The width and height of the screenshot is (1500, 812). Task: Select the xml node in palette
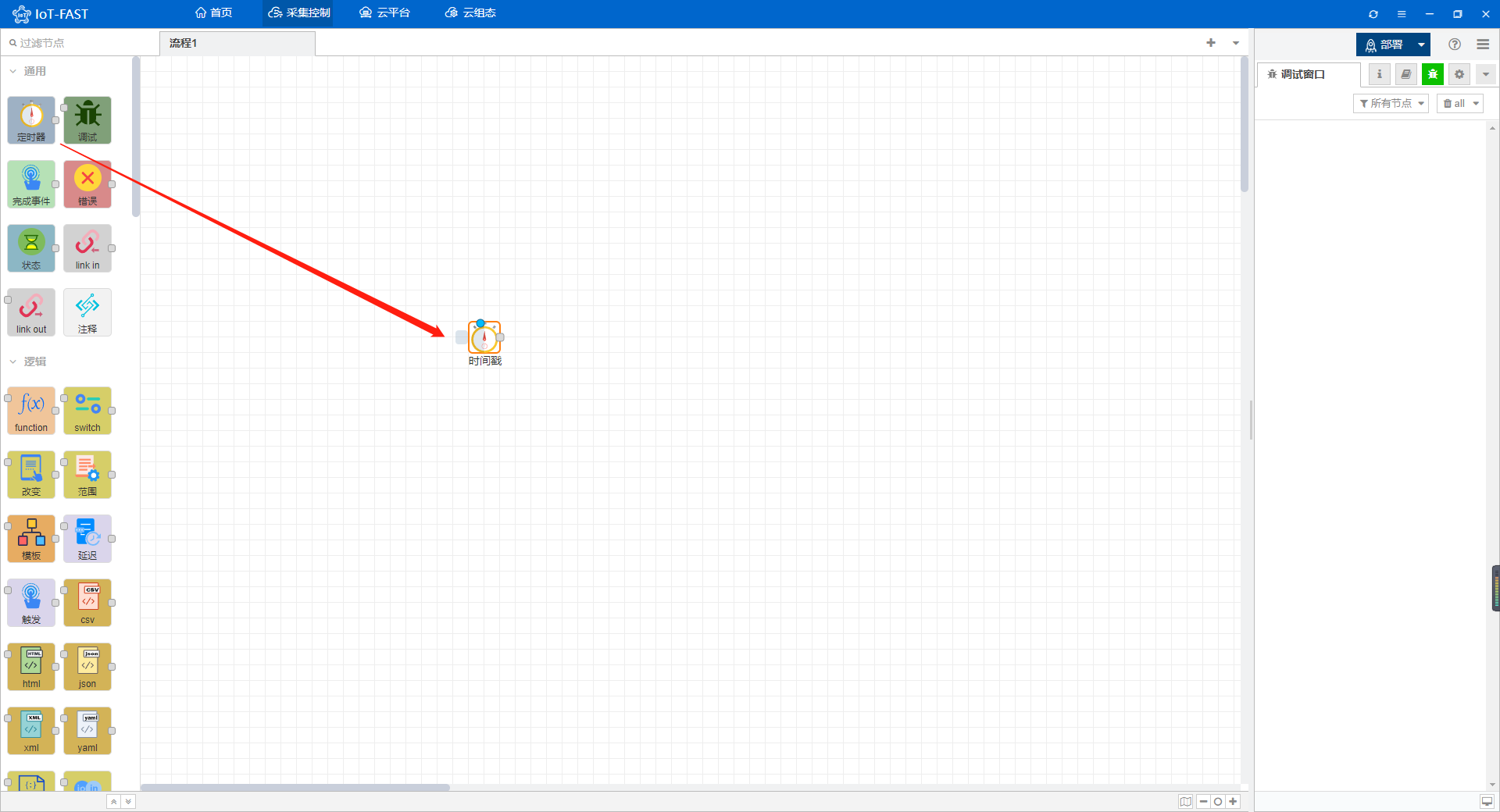point(31,731)
